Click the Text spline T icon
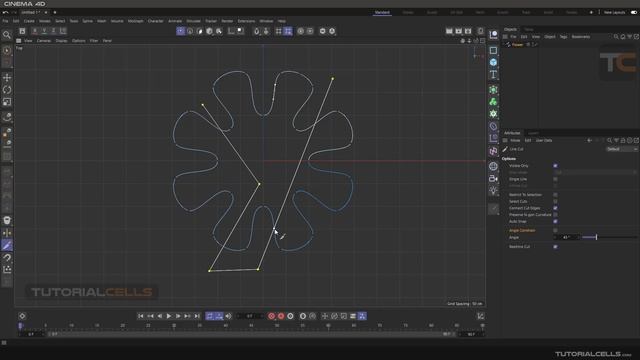This screenshot has height=360, width=640. (493, 75)
